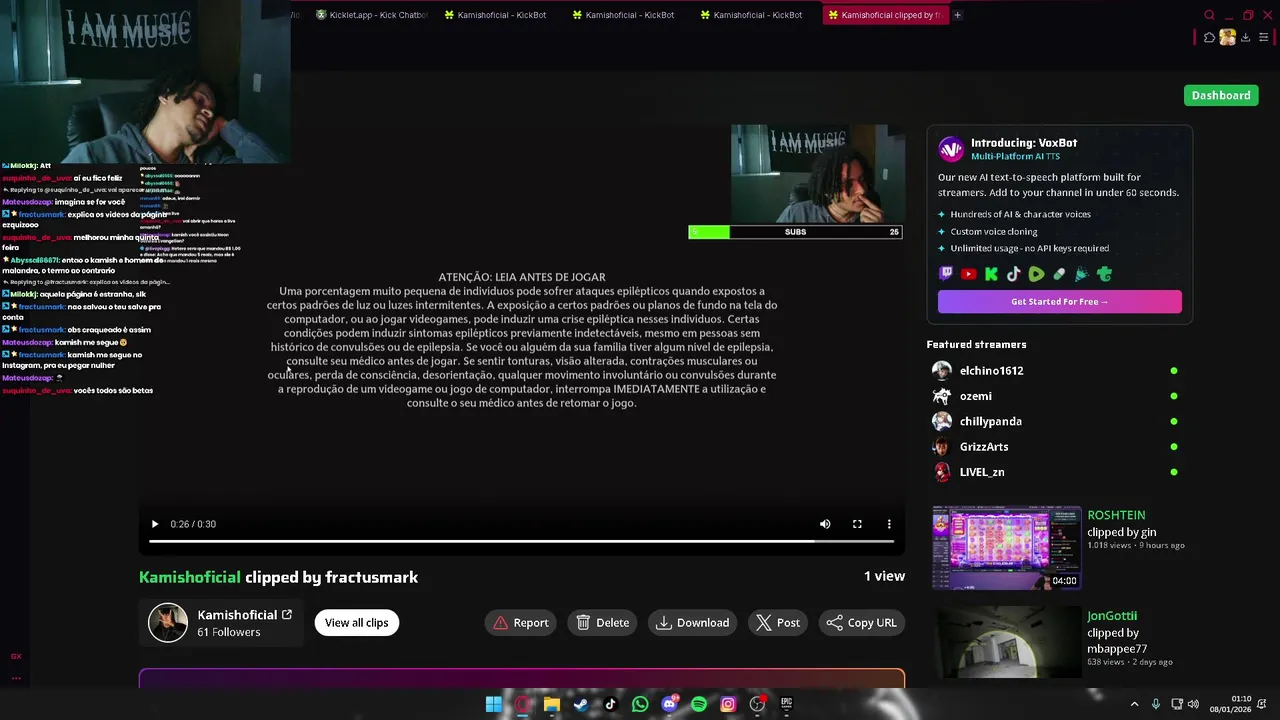This screenshot has height=720, width=1280.
Task: Open Opera GX from taskbar
Action: pos(522,704)
